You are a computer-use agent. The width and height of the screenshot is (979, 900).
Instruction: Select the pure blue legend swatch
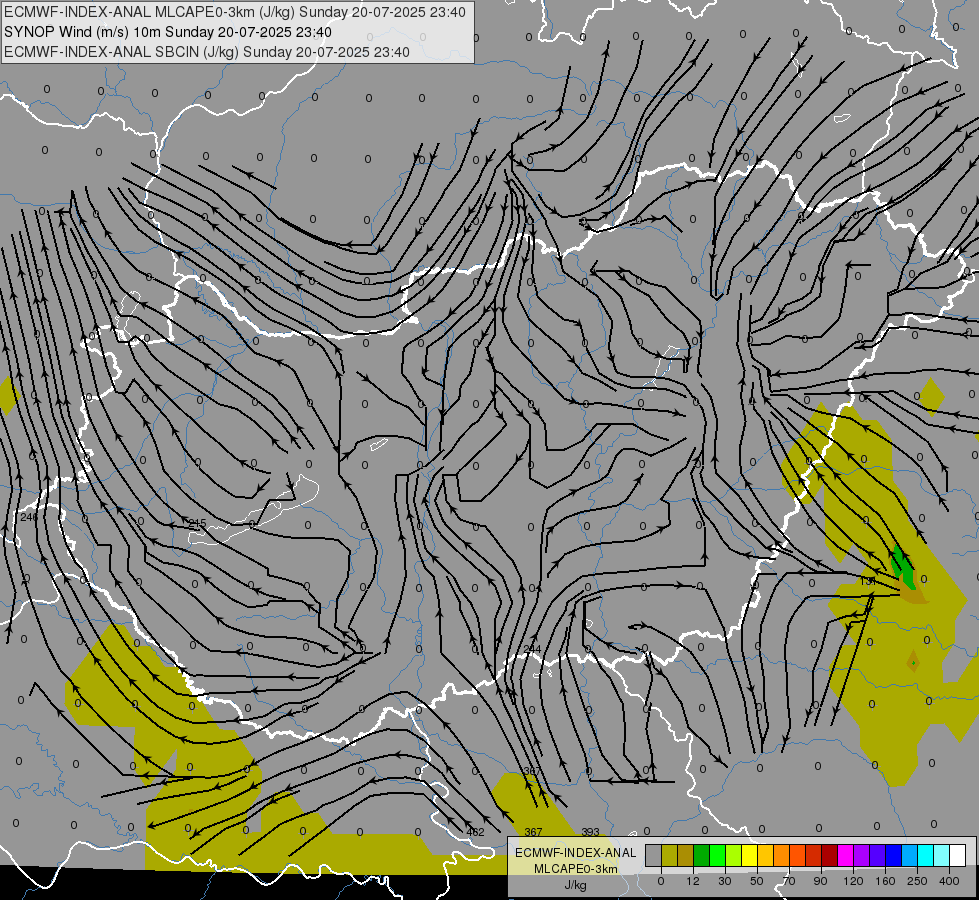[893, 855]
